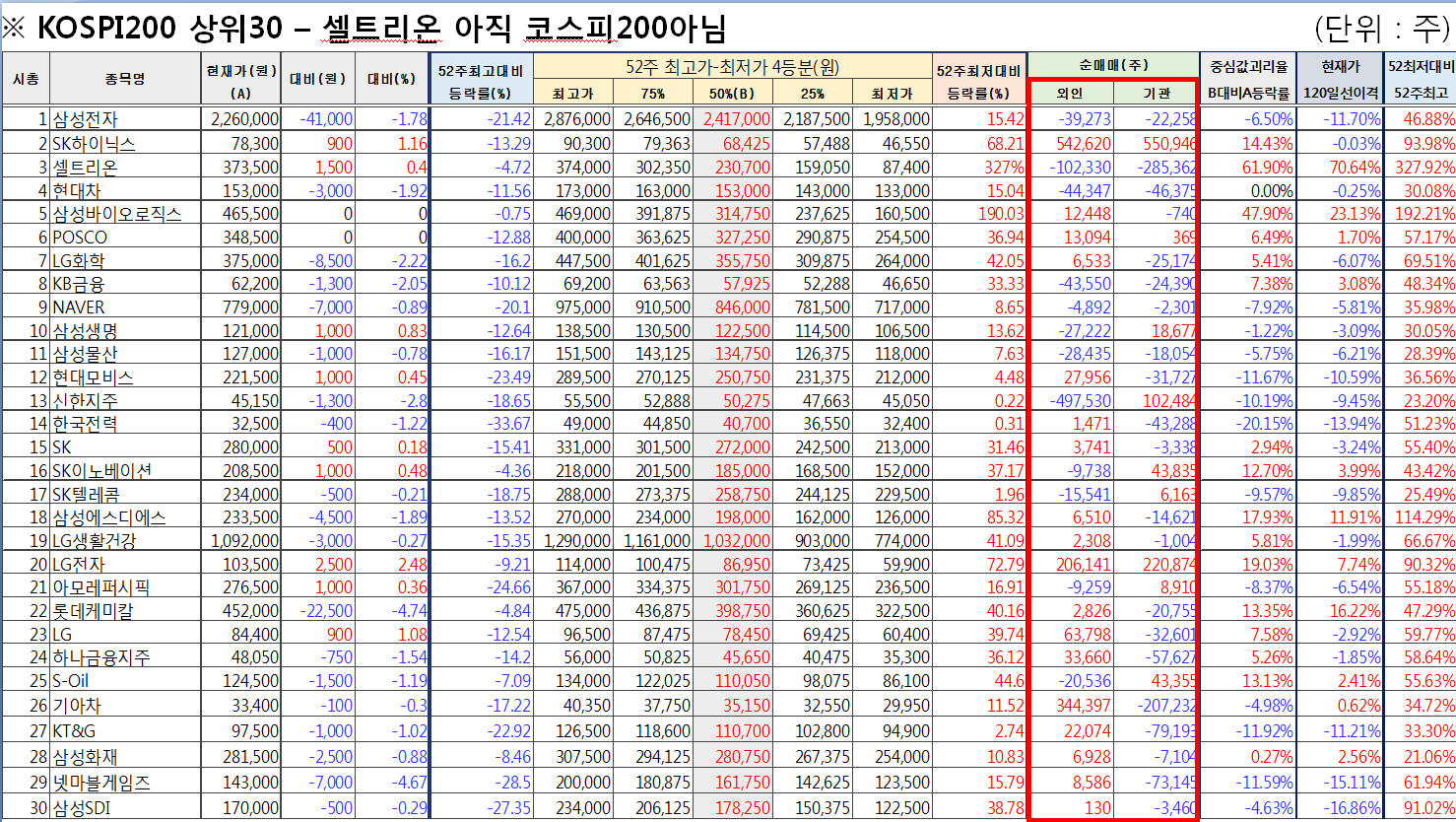Select the 넷마블게임즈 stock name cell
This screenshot has width=1456, height=822.
pos(101,783)
